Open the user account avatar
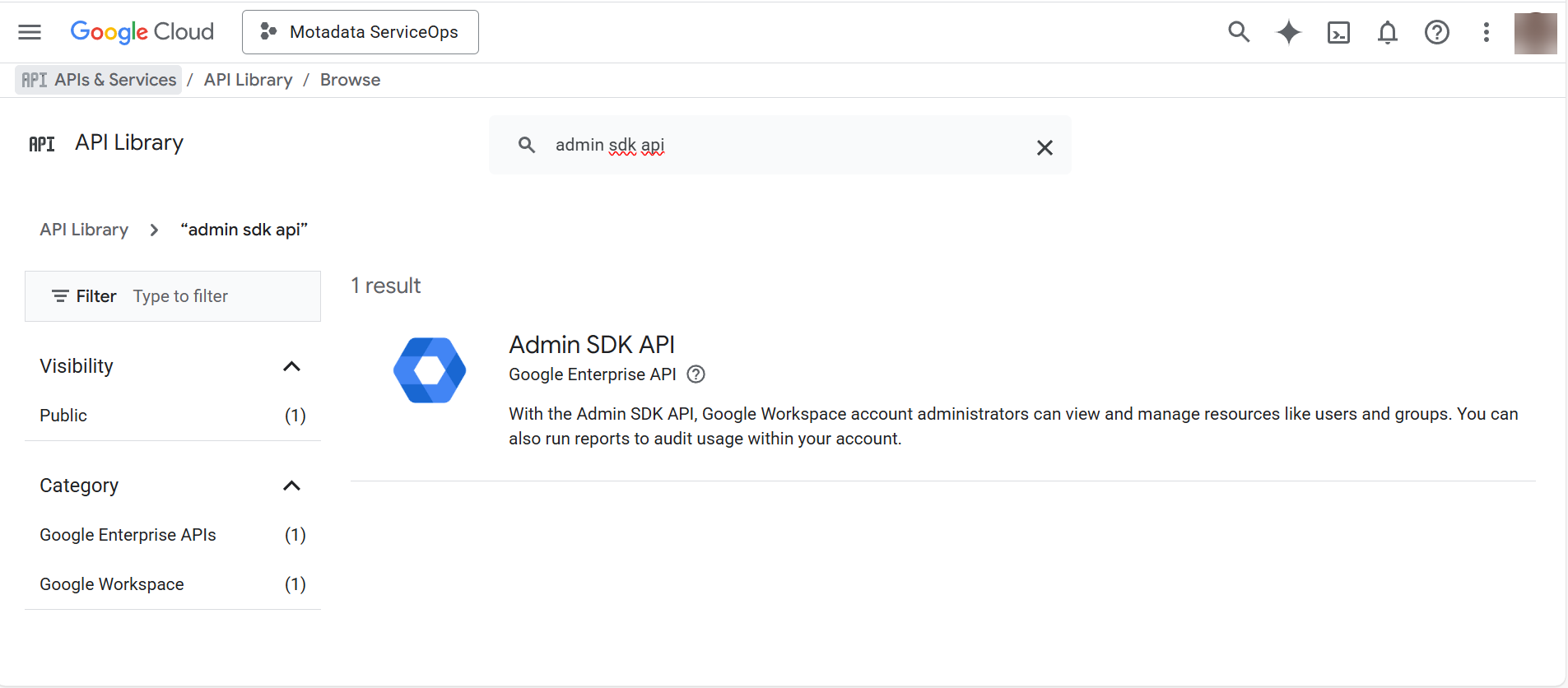Viewport: 1568px width, 688px height. coord(1536,33)
